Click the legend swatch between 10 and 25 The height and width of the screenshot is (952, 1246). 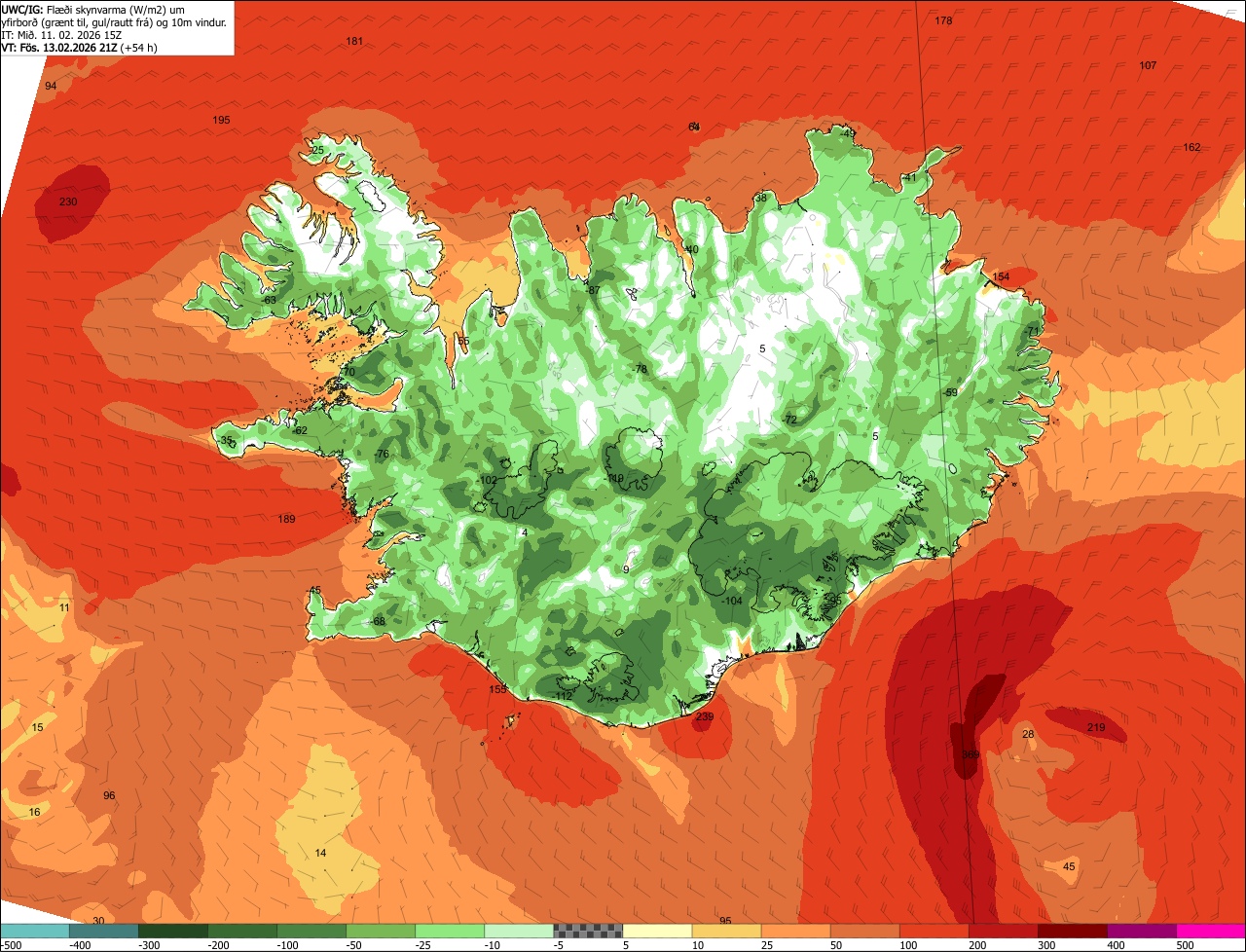[x=726, y=931]
